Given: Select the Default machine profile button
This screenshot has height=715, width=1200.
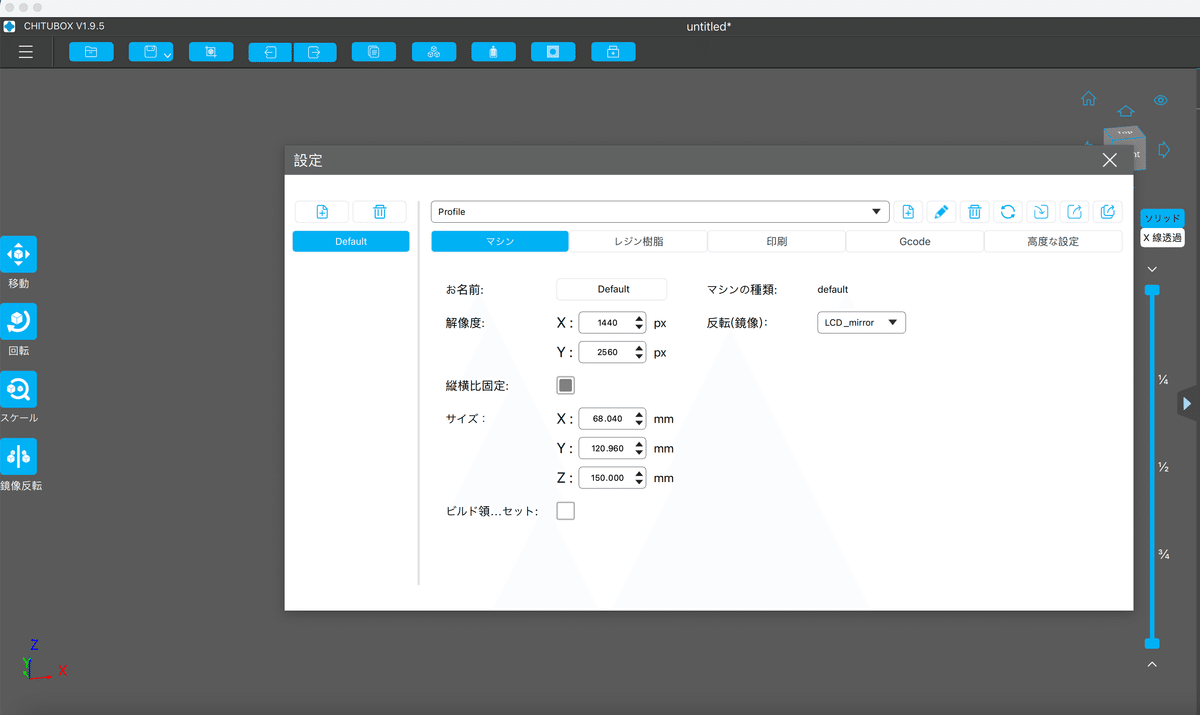Looking at the screenshot, I should [x=351, y=241].
